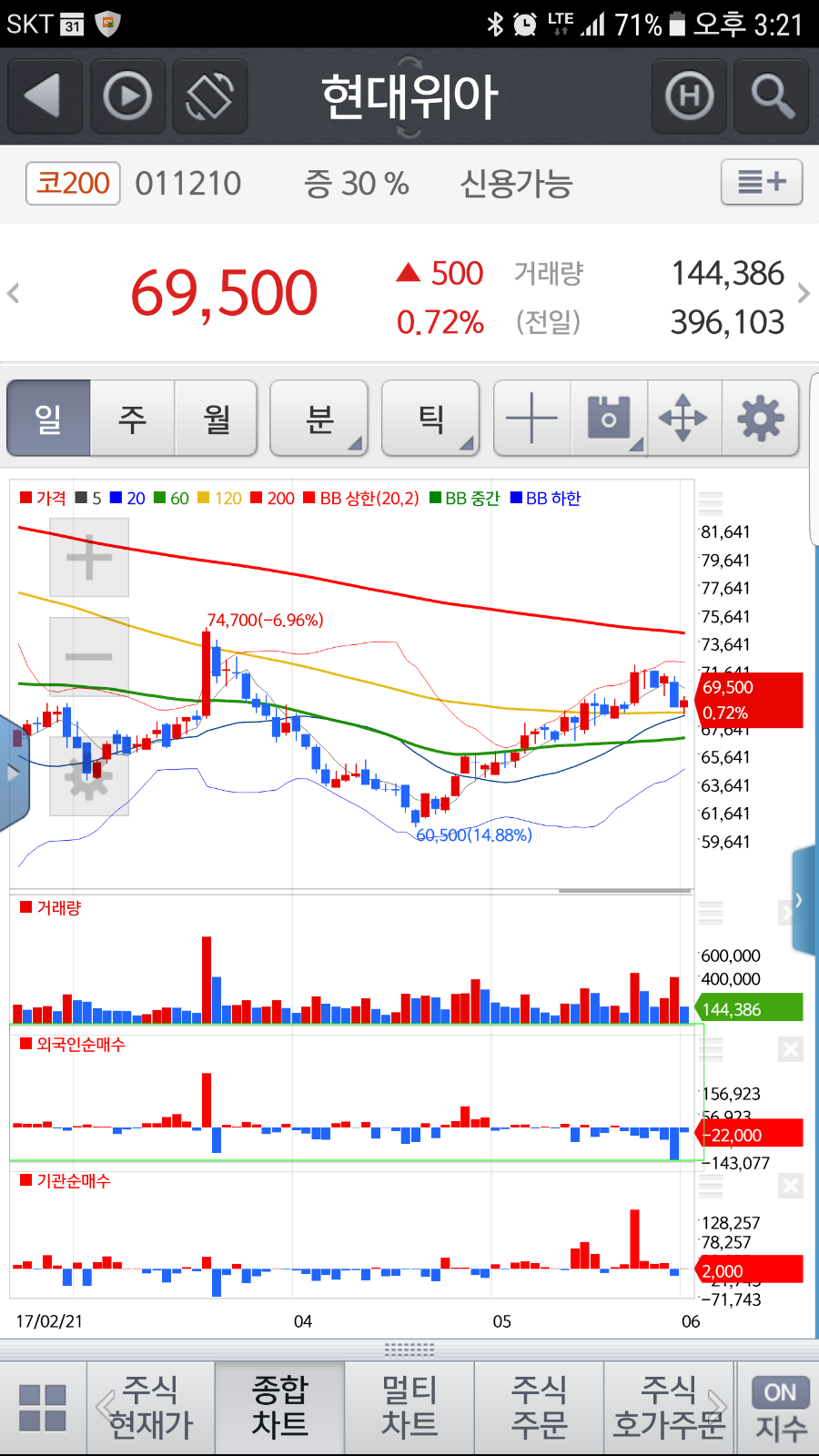819x1456 pixels.
Task: Tap the back arrow button
Action: (x=45, y=96)
